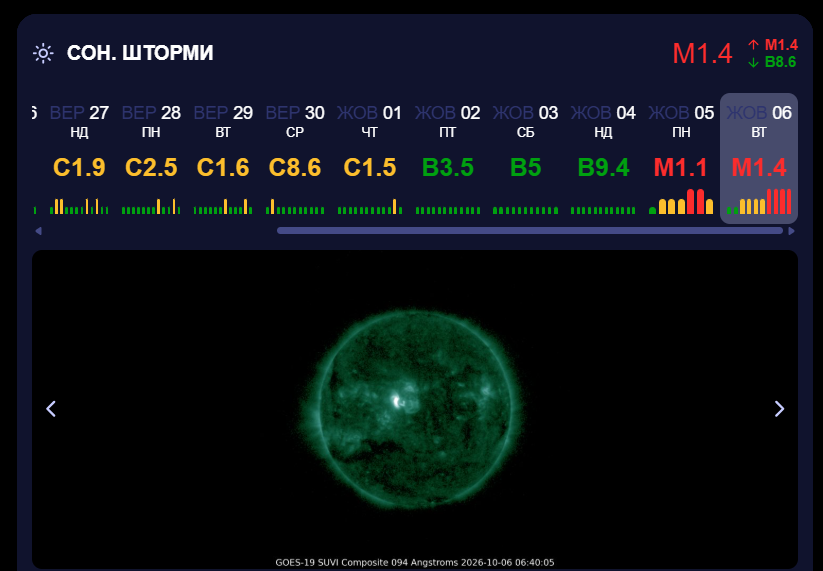This screenshot has width=823, height=571.
Task: Click the B5 flare value
Action: [x=525, y=168]
